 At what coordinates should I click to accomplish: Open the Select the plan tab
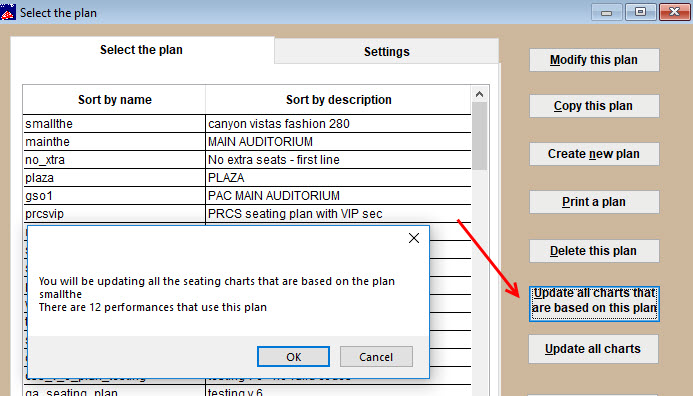tap(141, 50)
